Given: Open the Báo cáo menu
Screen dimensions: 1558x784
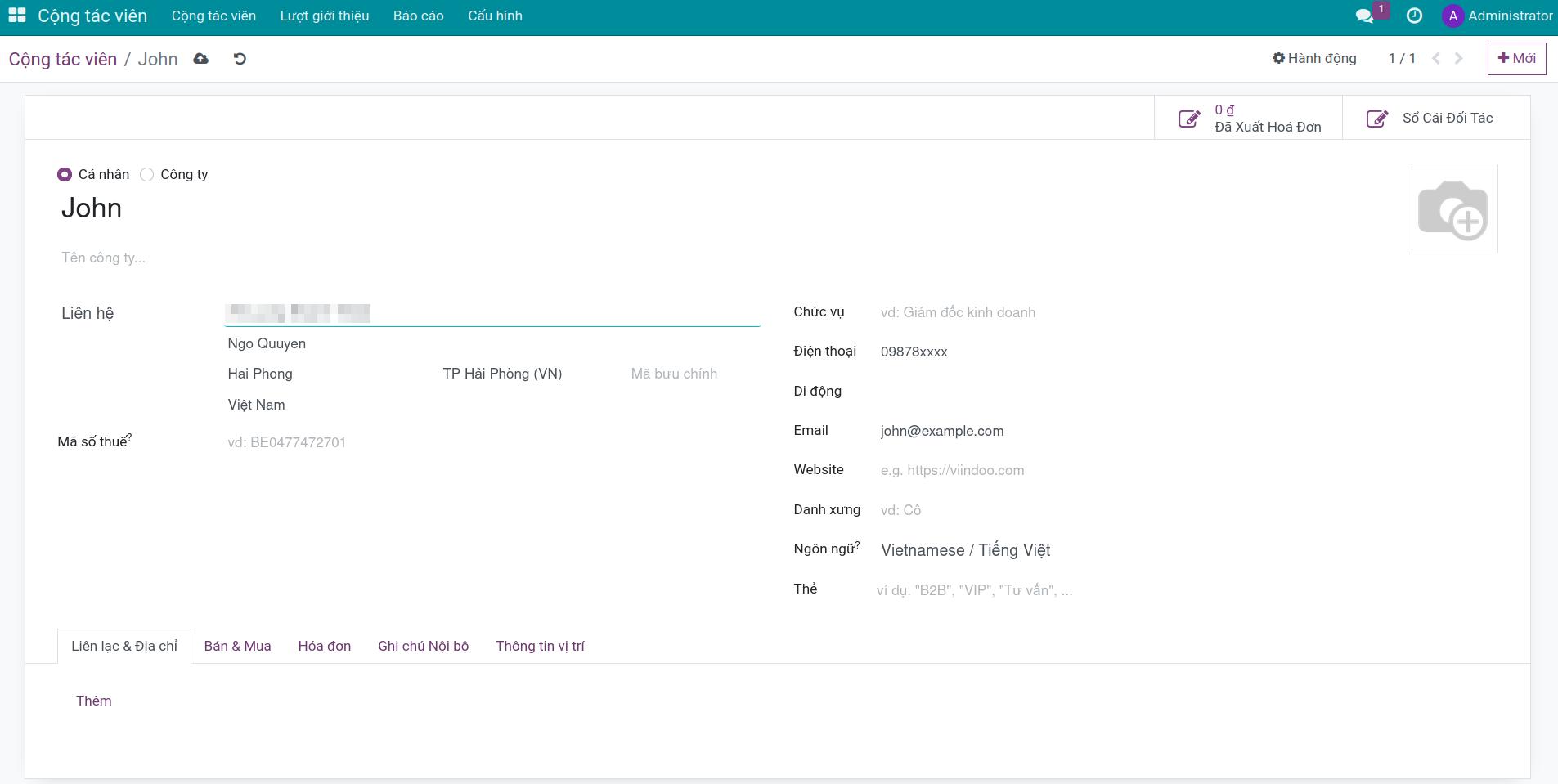Looking at the screenshot, I should [419, 16].
